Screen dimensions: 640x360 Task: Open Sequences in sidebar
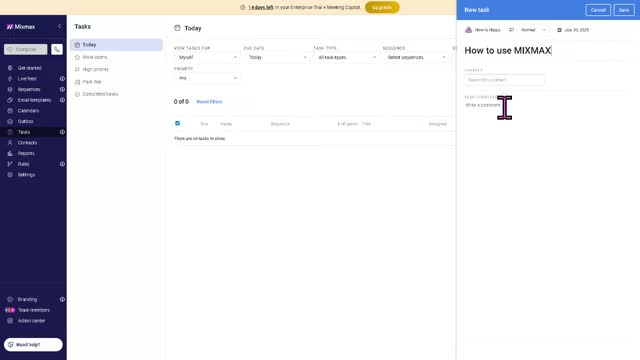point(29,89)
